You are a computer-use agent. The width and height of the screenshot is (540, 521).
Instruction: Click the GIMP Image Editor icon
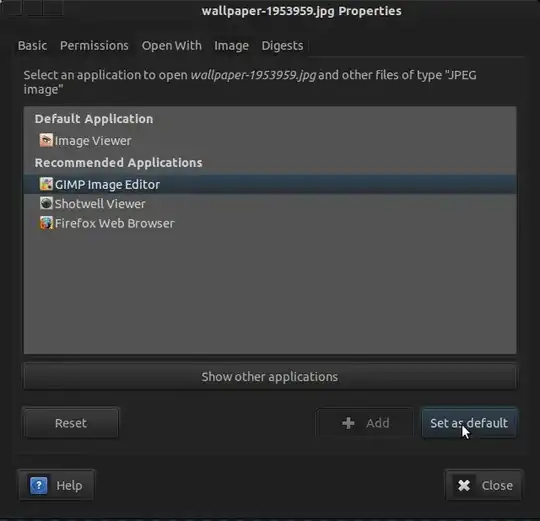(x=46, y=184)
